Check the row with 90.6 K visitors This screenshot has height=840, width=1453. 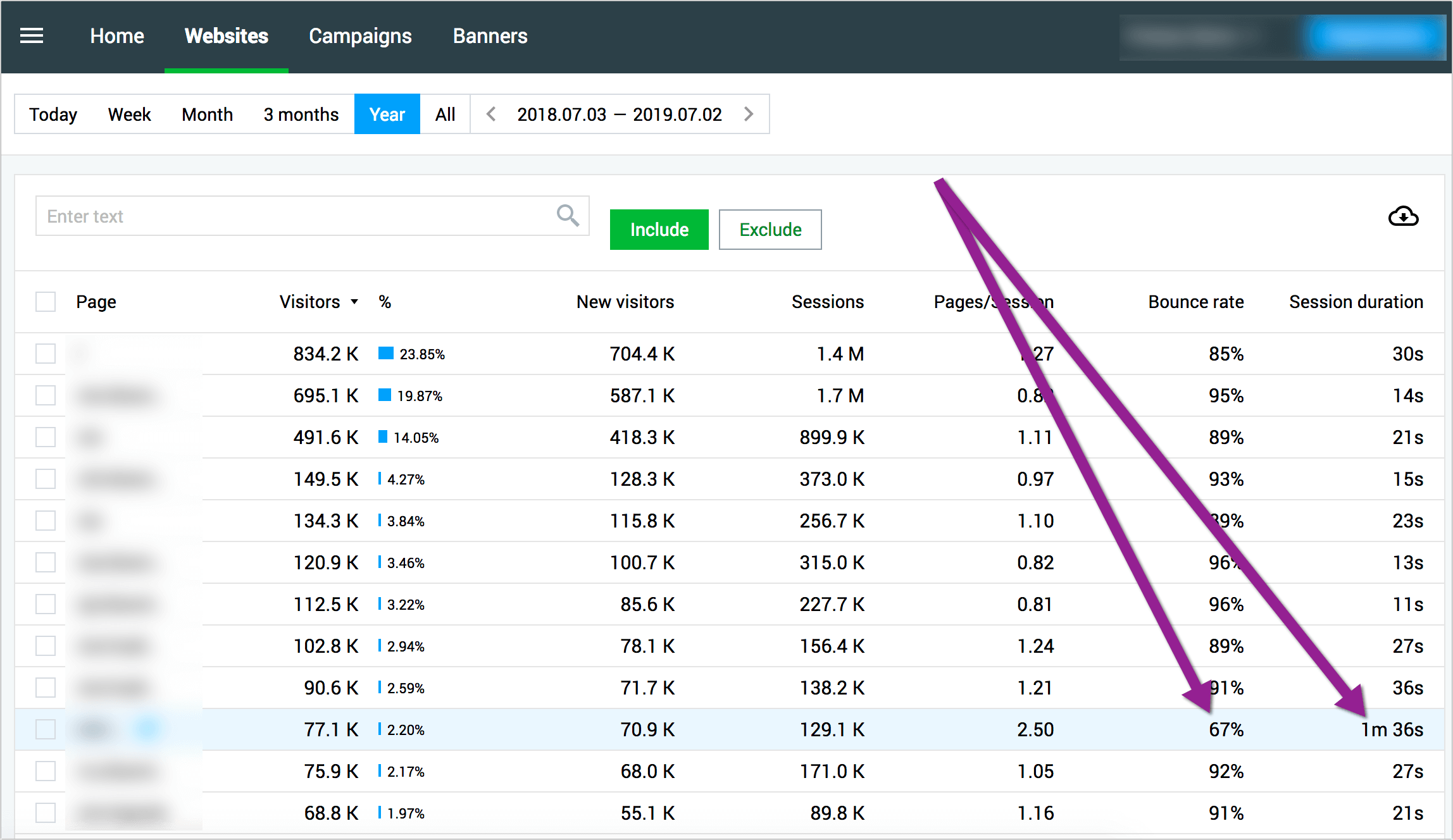[x=46, y=688]
